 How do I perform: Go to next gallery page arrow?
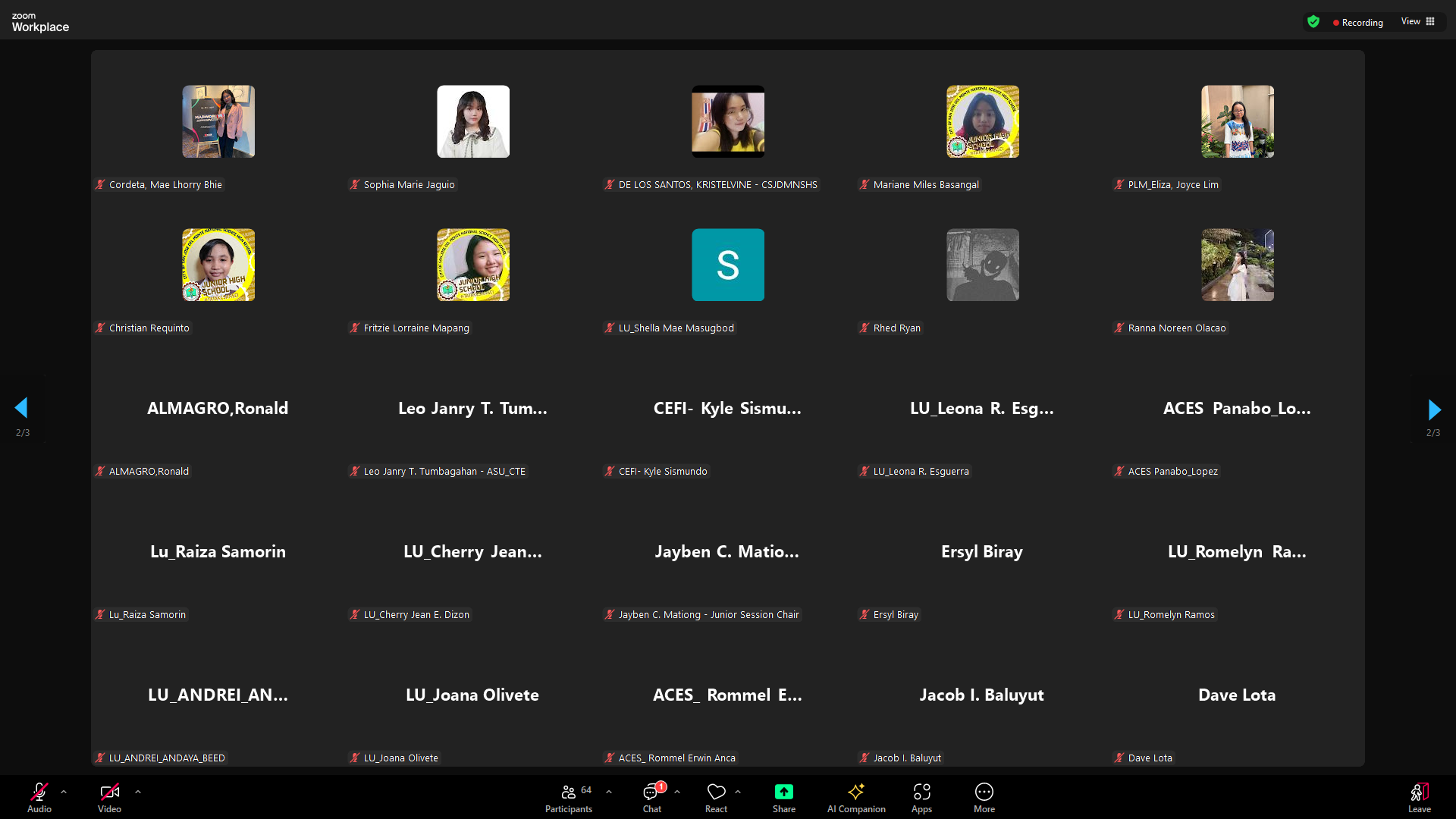[1433, 409]
